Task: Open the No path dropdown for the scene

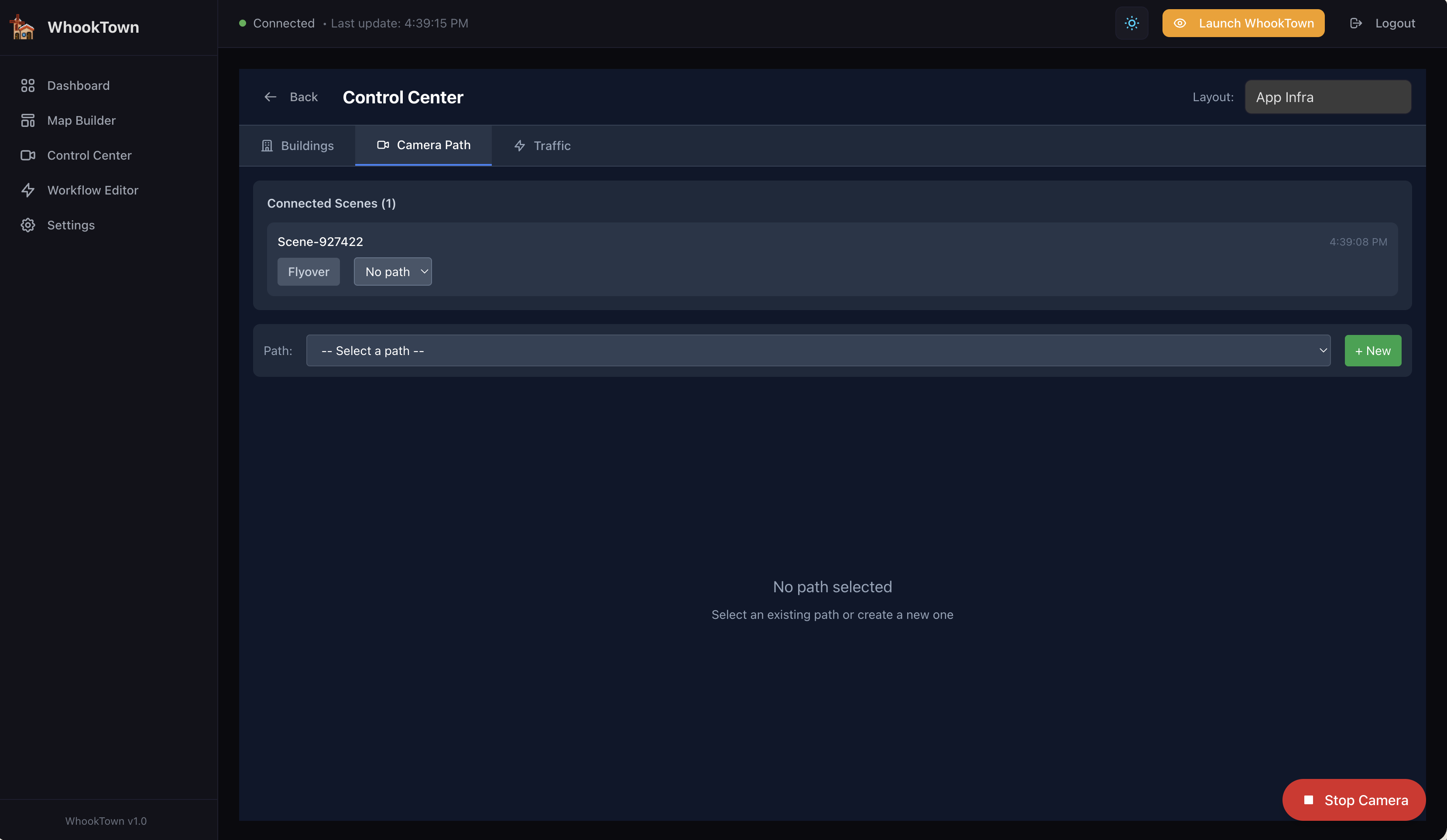Action: (393, 272)
